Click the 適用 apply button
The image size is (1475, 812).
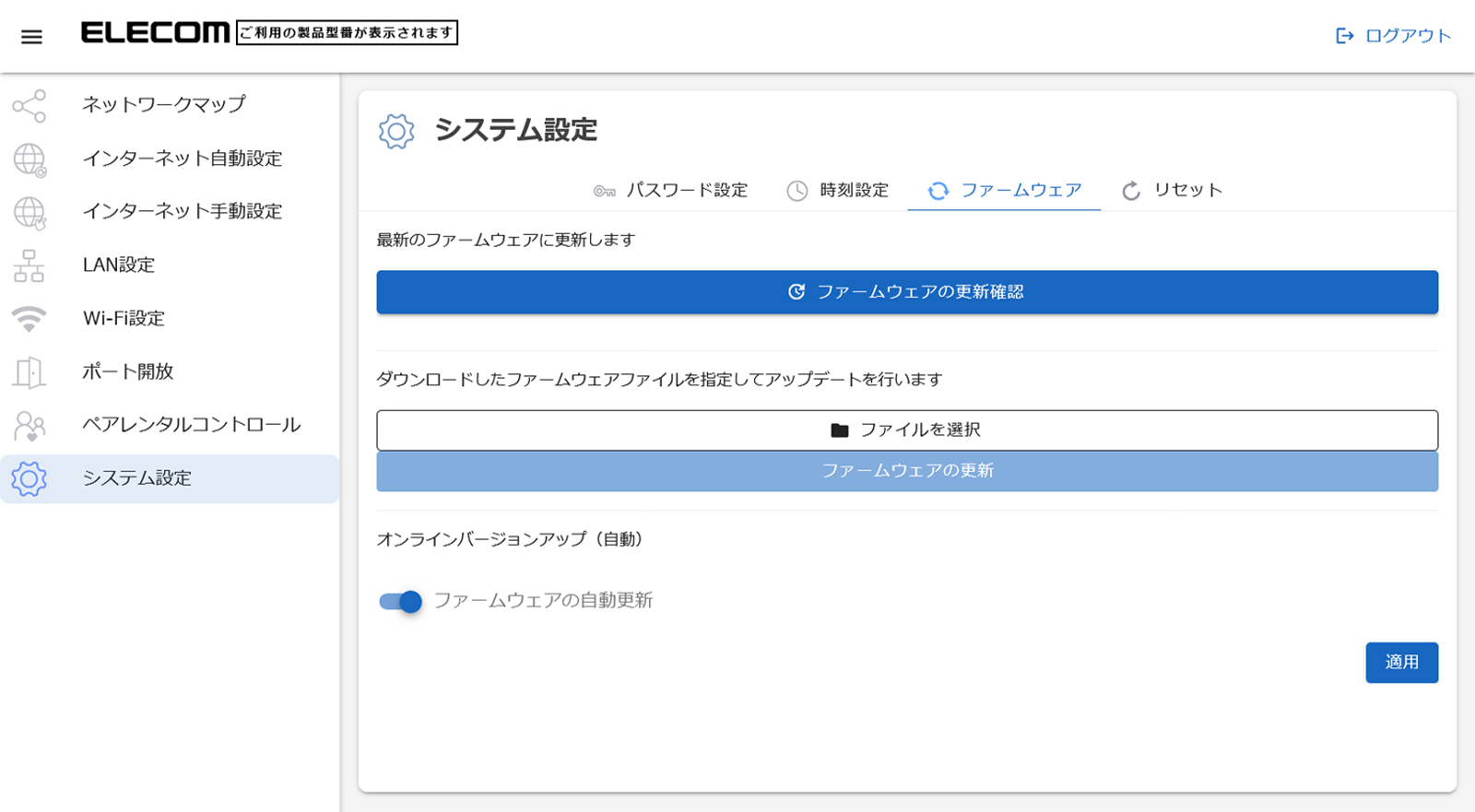coord(1401,663)
